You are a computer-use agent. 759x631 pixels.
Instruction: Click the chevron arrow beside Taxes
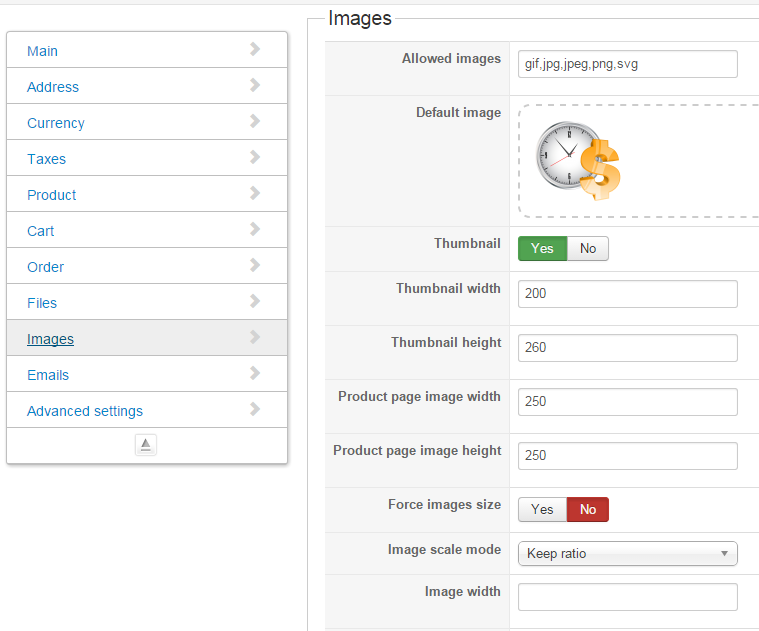click(255, 157)
